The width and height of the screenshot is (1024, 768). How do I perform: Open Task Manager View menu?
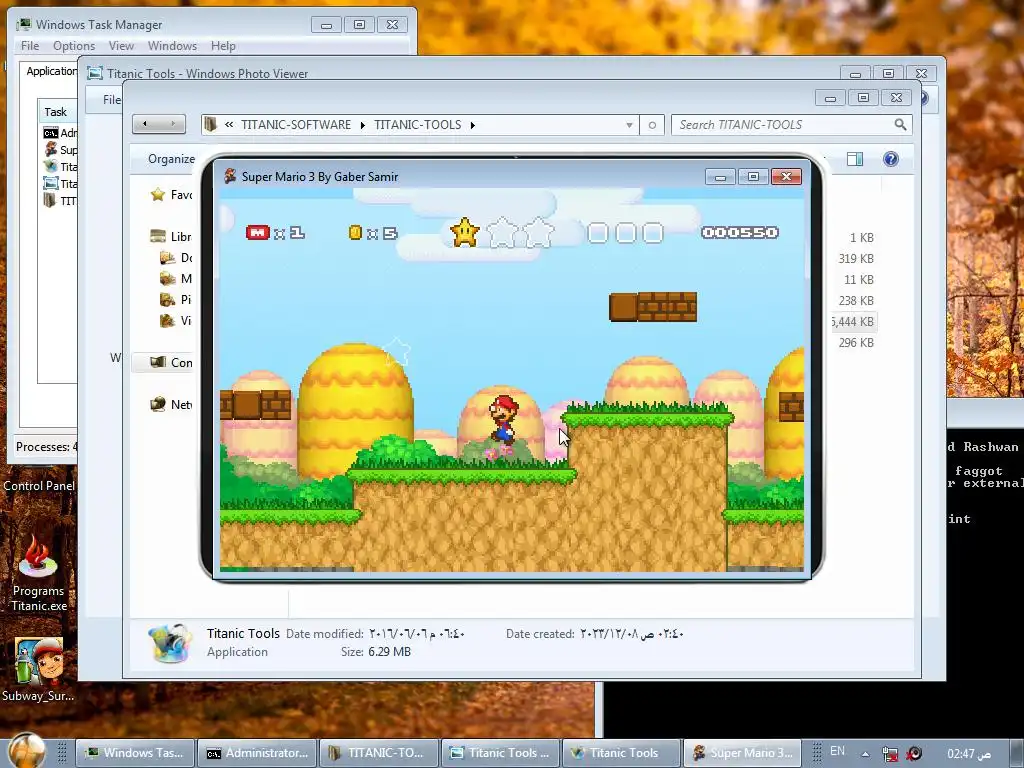121,46
